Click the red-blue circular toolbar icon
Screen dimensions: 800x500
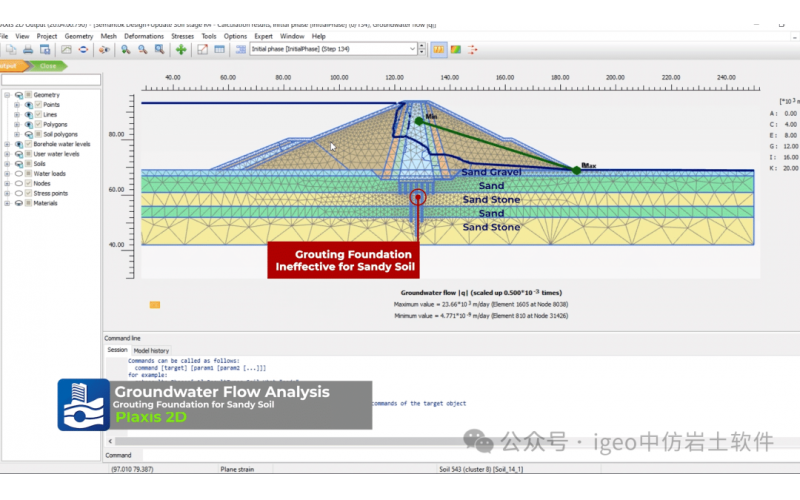[83, 49]
